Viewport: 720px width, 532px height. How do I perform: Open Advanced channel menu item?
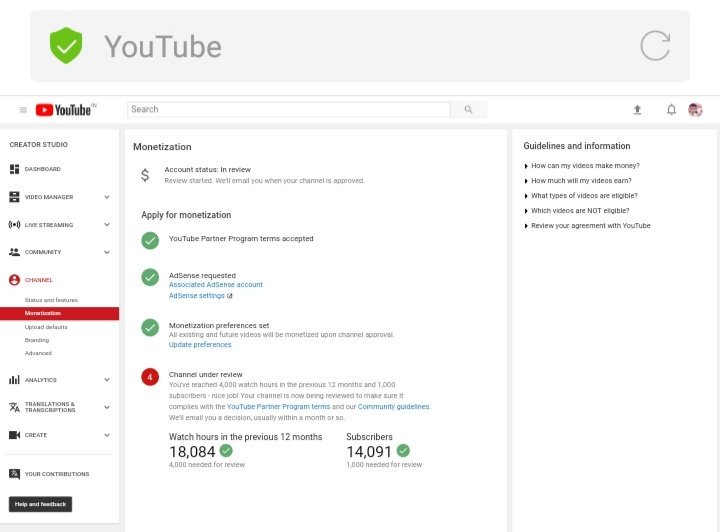[38, 353]
